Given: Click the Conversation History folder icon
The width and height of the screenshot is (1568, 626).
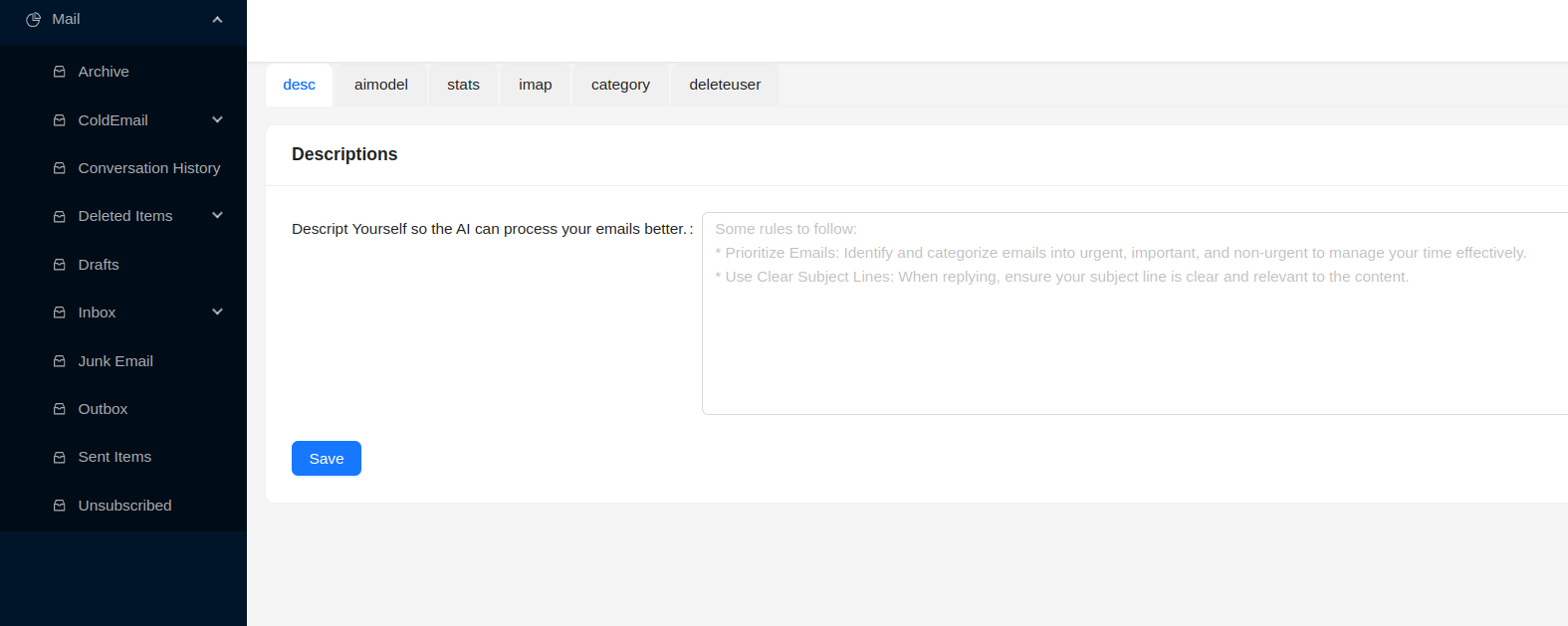Looking at the screenshot, I should [60, 168].
